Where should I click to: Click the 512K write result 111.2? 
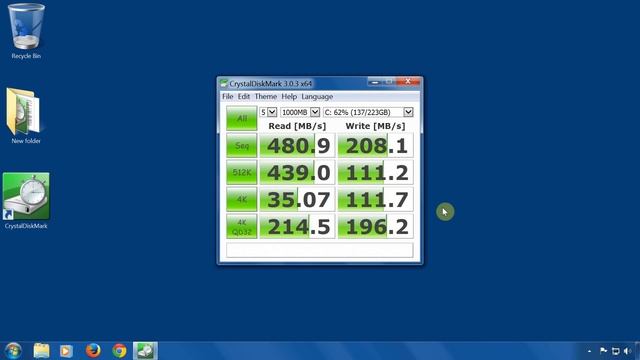click(376, 172)
